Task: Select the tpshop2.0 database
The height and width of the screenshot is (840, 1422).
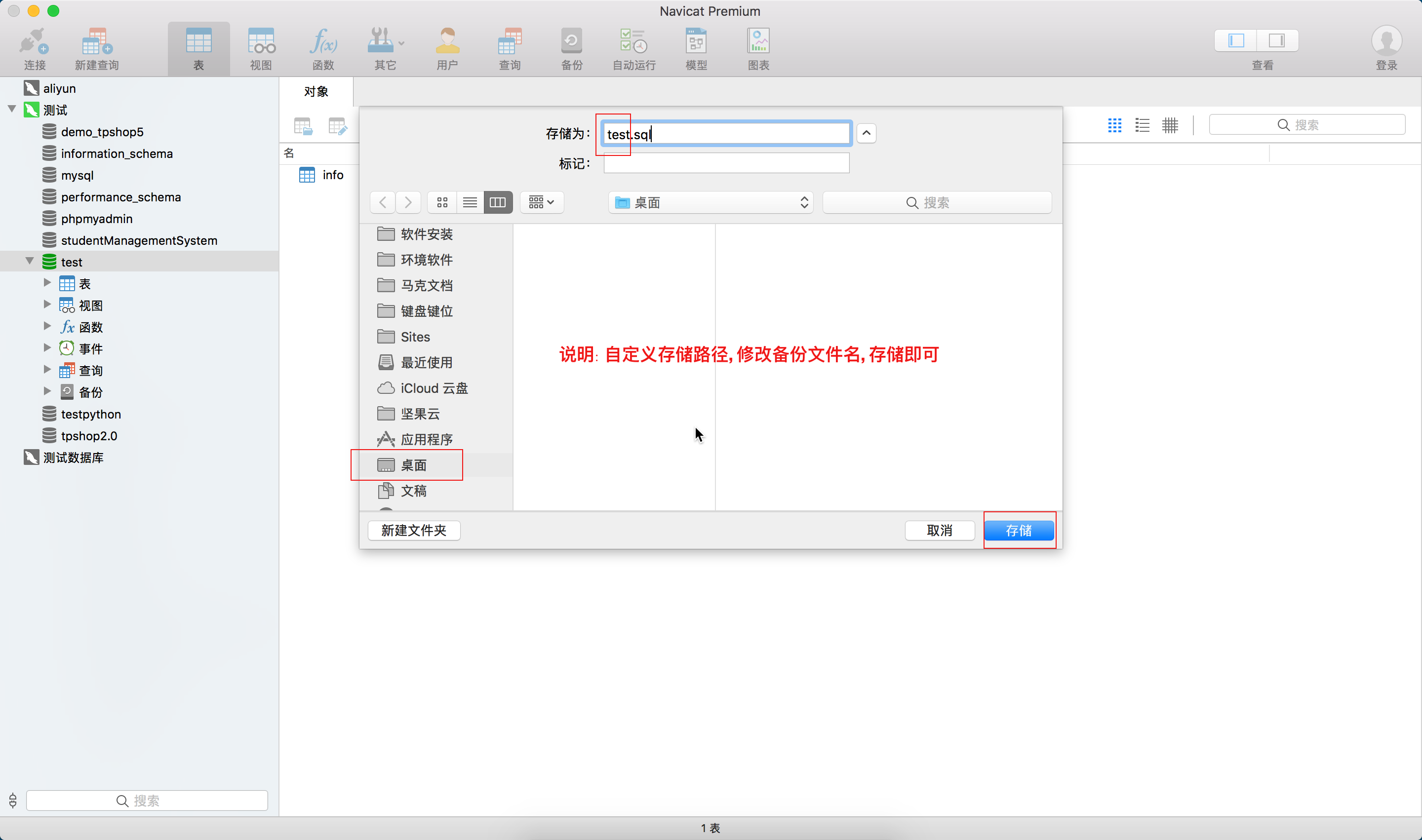Action: (x=89, y=436)
